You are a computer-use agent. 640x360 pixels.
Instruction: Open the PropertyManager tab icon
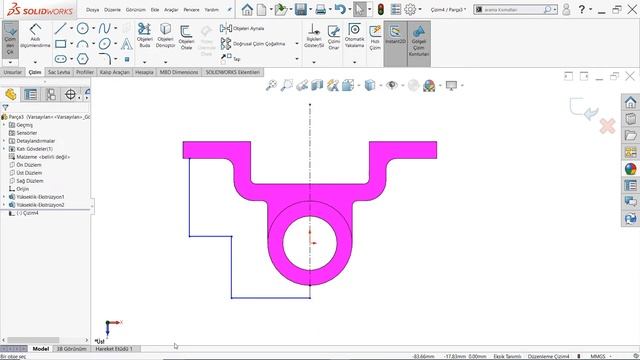click(x=31, y=94)
